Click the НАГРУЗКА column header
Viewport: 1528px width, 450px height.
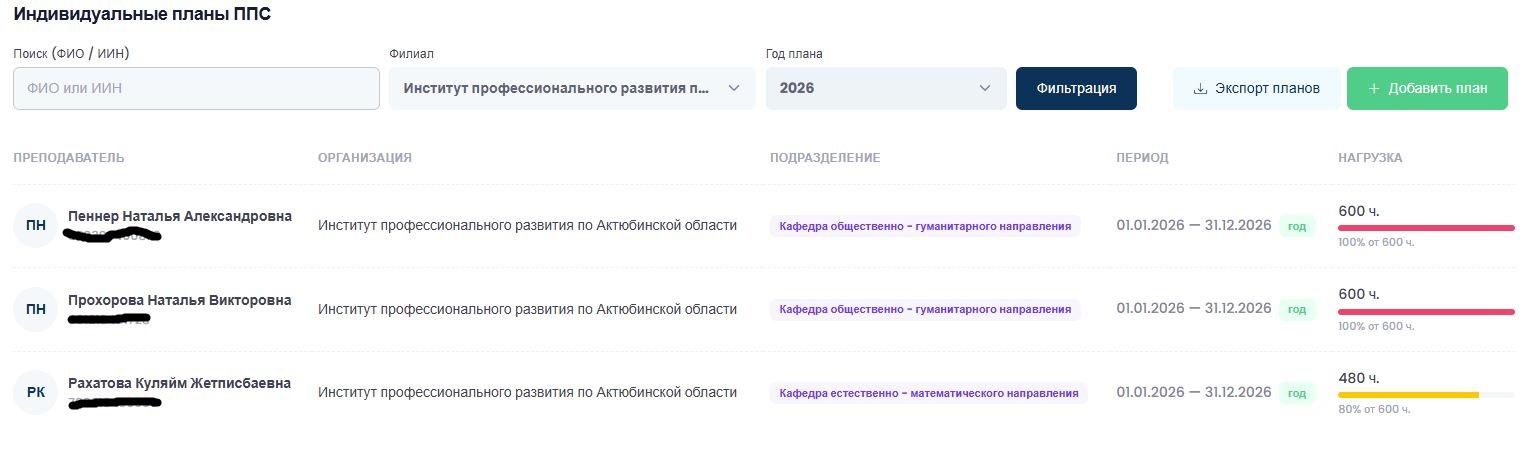(1370, 158)
